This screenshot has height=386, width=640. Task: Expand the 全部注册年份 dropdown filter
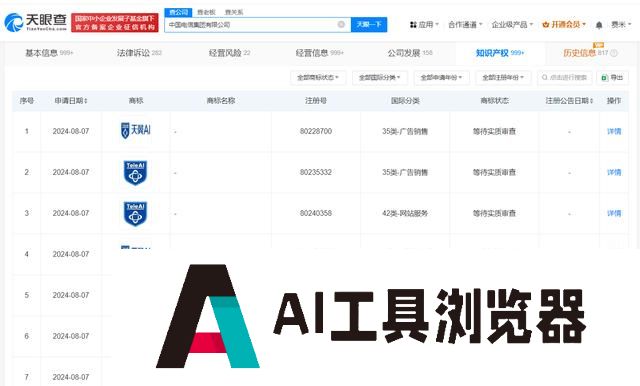click(x=503, y=78)
